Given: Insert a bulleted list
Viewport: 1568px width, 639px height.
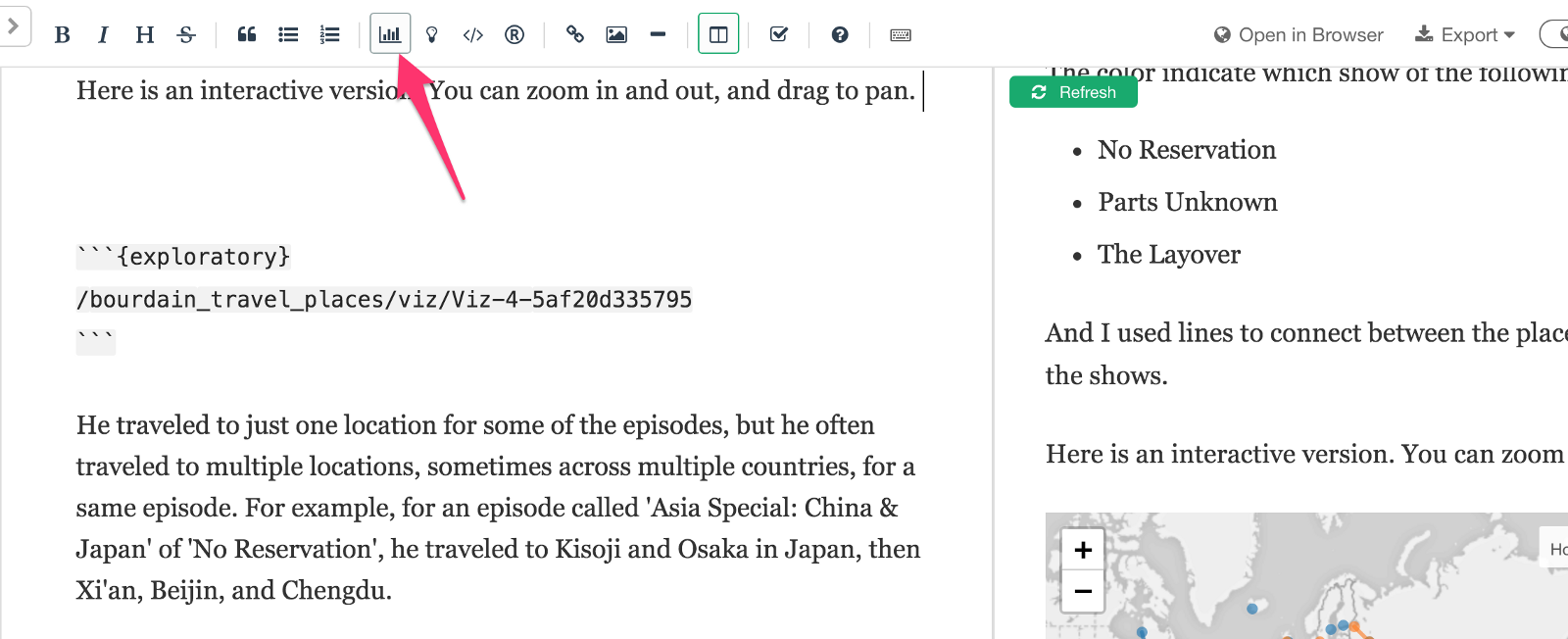Looking at the screenshot, I should tap(288, 35).
